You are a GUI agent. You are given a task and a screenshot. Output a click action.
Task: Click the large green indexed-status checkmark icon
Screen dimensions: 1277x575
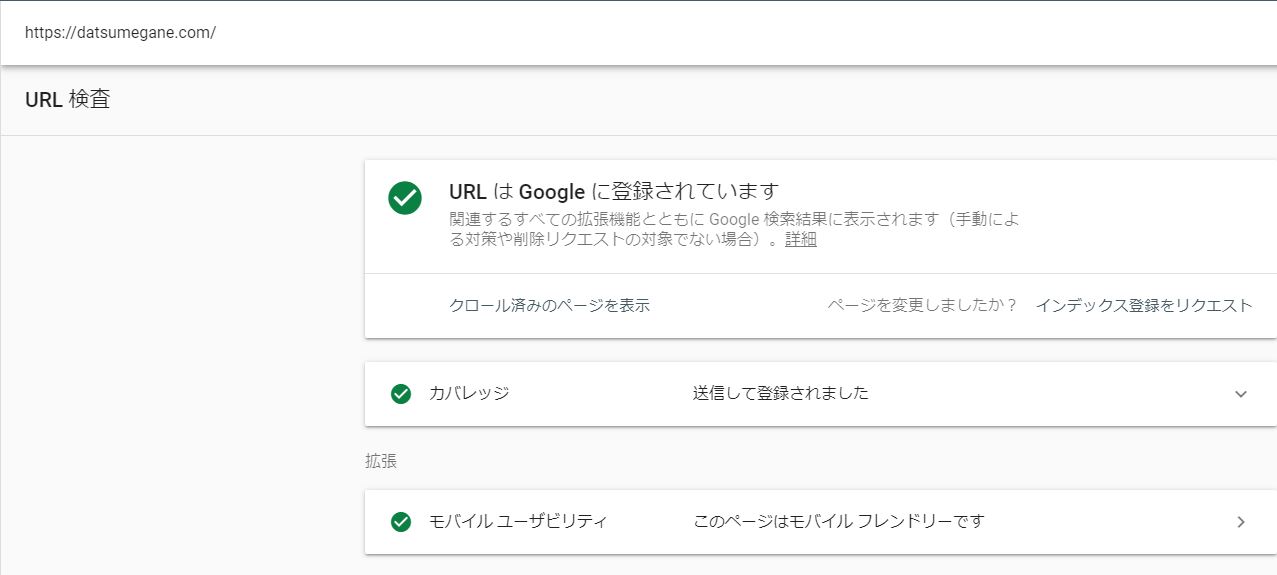pyautogui.click(x=405, y=198)
